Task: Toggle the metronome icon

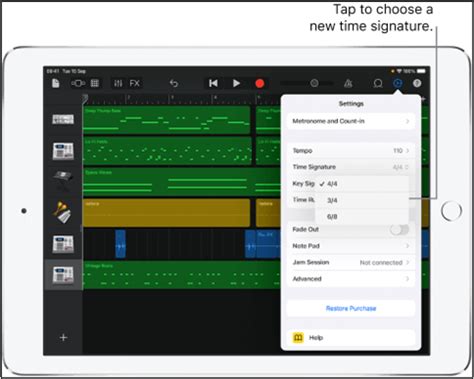Action: [348, 83]
